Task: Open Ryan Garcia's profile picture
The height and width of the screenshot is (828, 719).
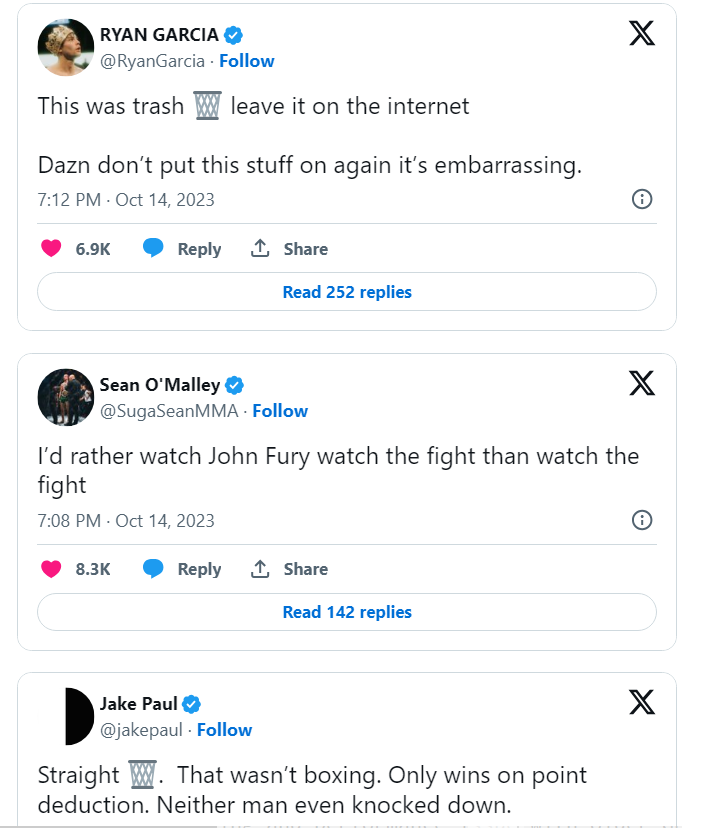Action: click(x=66, y=47)
